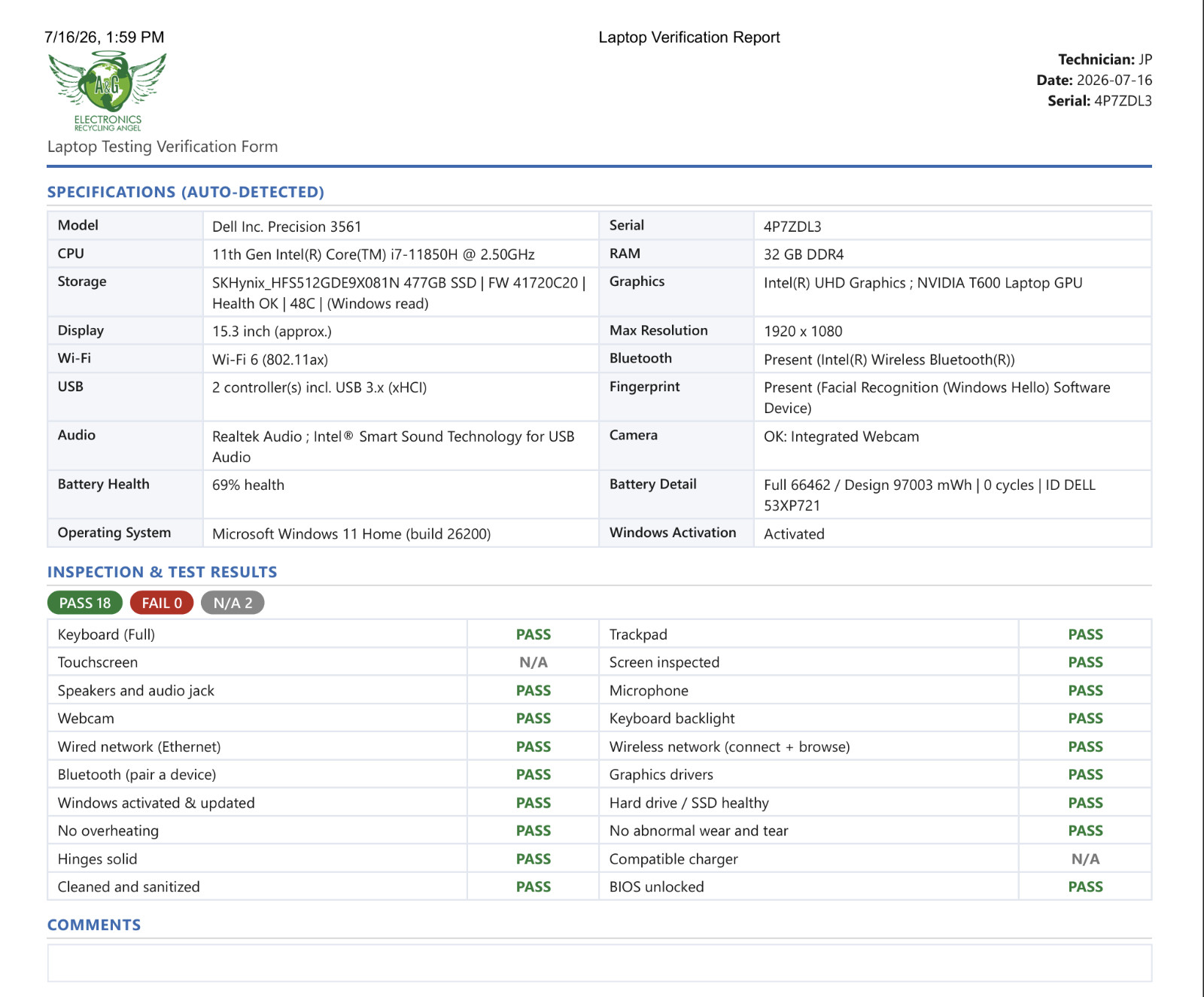Click the Specifications (Auto-Detected) heading
The height and width of the screenshot is (997, 1204).
(186, 192)
